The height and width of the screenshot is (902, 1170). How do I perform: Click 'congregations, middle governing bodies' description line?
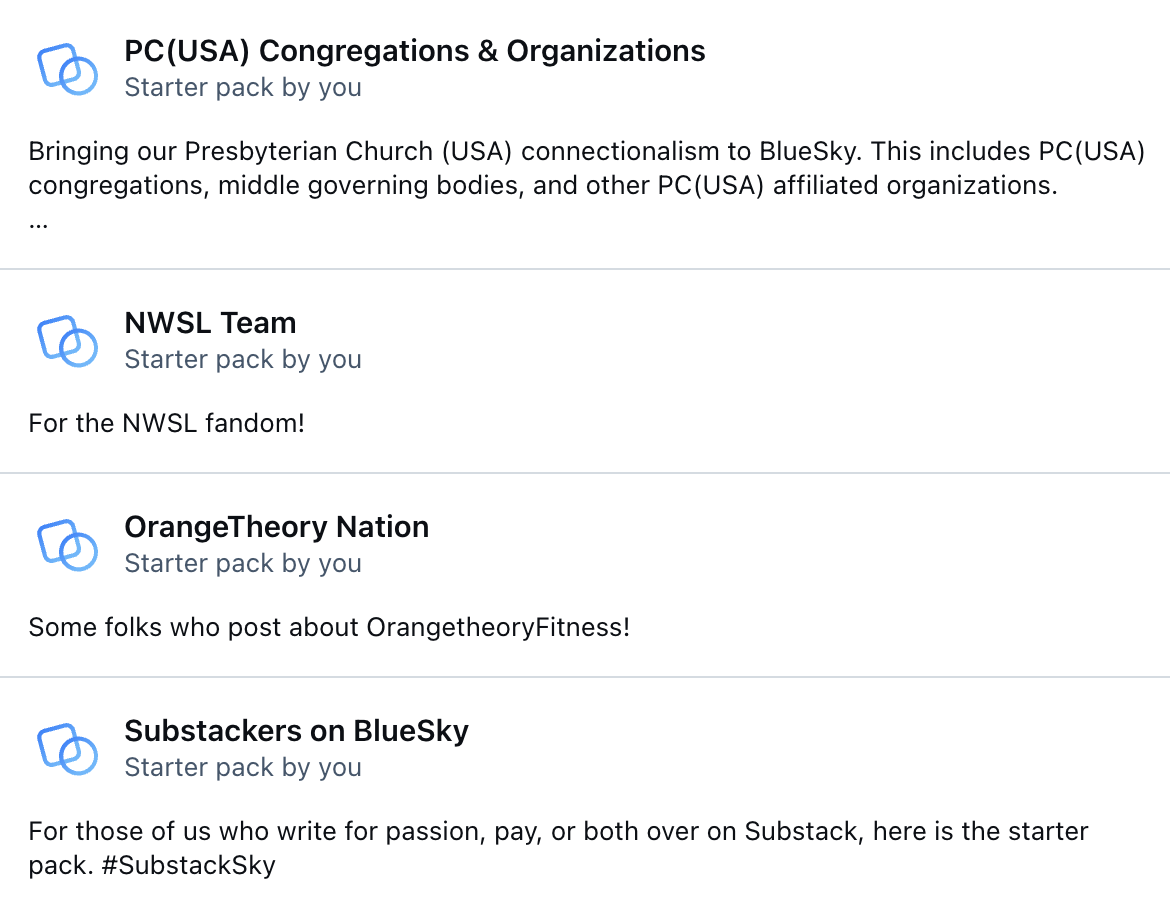543,186
